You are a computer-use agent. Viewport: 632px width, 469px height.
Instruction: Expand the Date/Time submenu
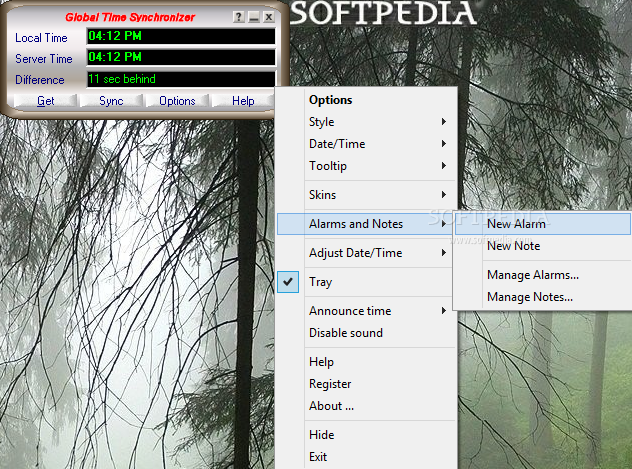click(x=367, y=144)
